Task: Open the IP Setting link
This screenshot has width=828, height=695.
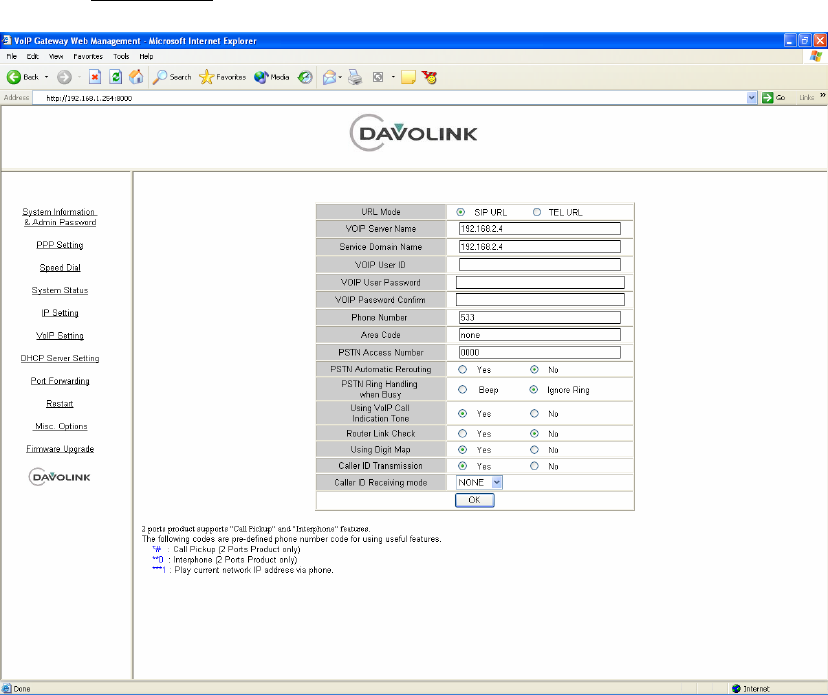Action: 60,313
